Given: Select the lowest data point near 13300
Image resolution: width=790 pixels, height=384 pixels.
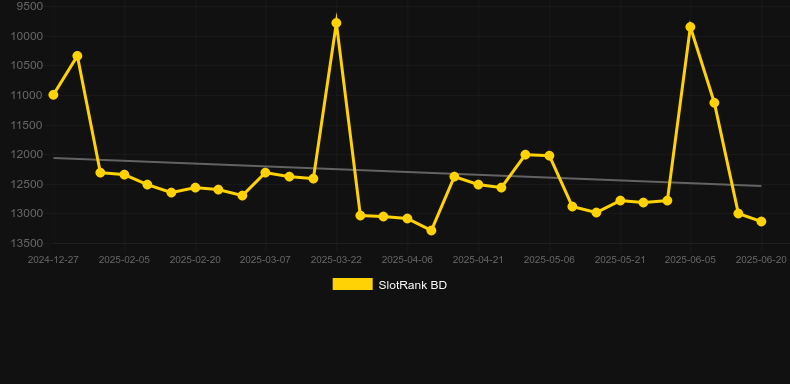Looking at the screenshot, I should (431, 230).
